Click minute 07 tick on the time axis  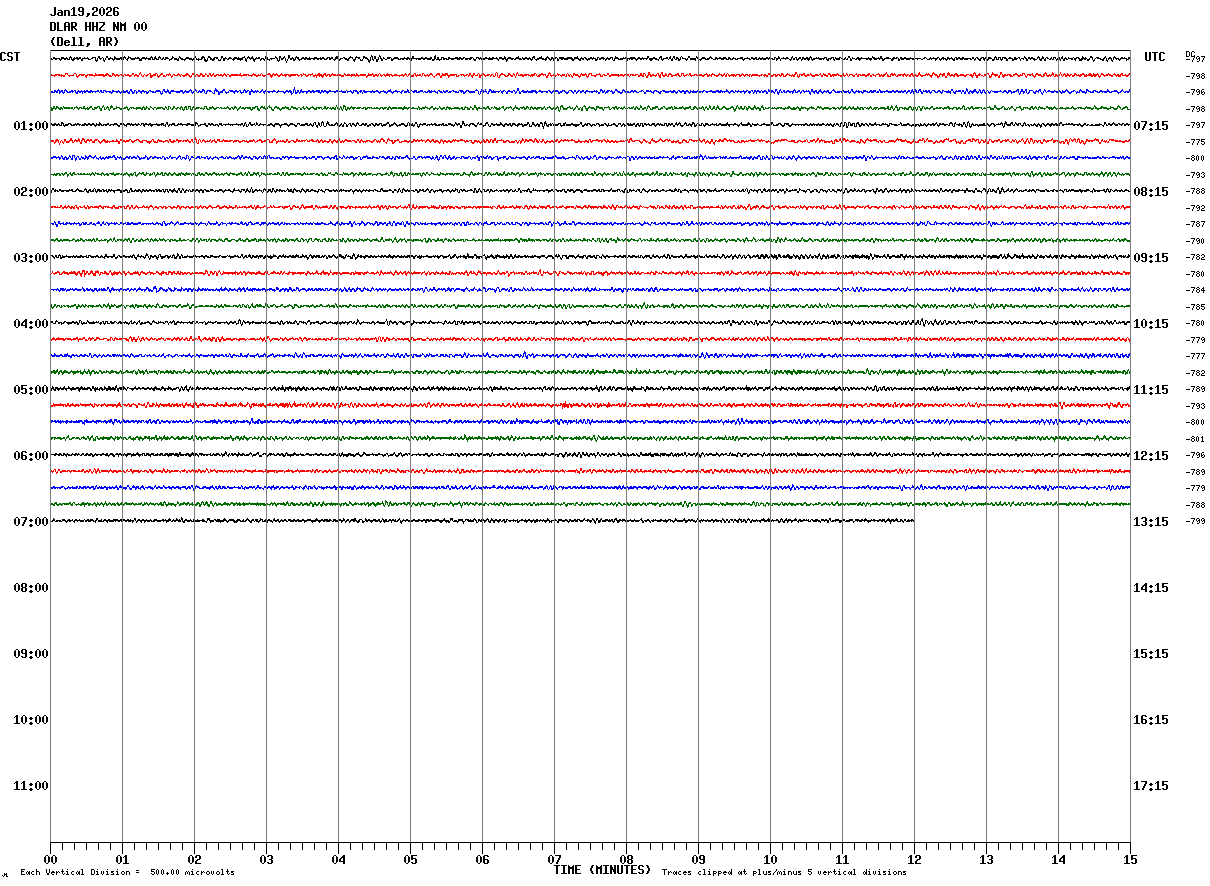coord(554,859)
